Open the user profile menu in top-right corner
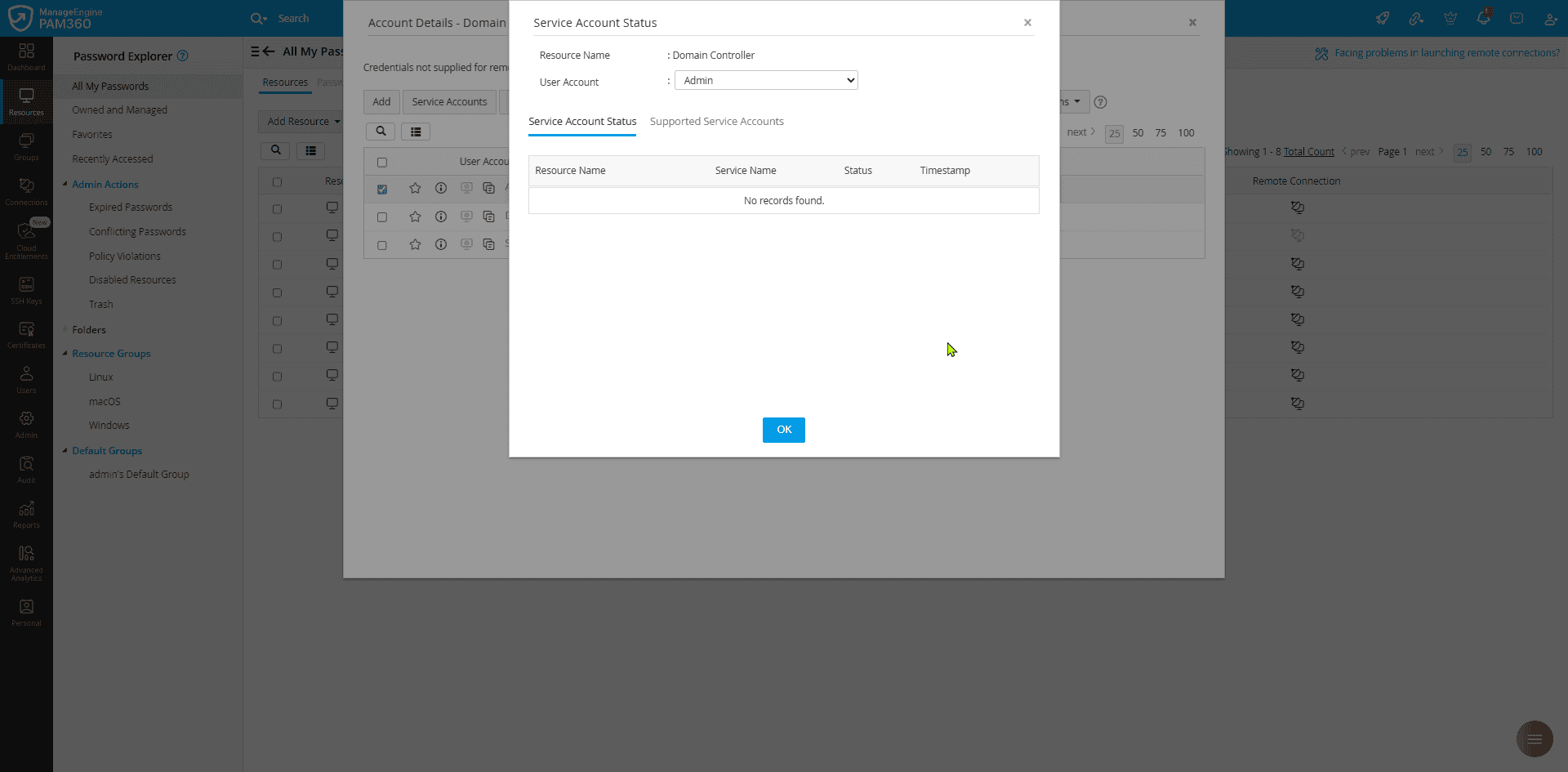Viewport: 1568px width, 772px height. 1551,17
